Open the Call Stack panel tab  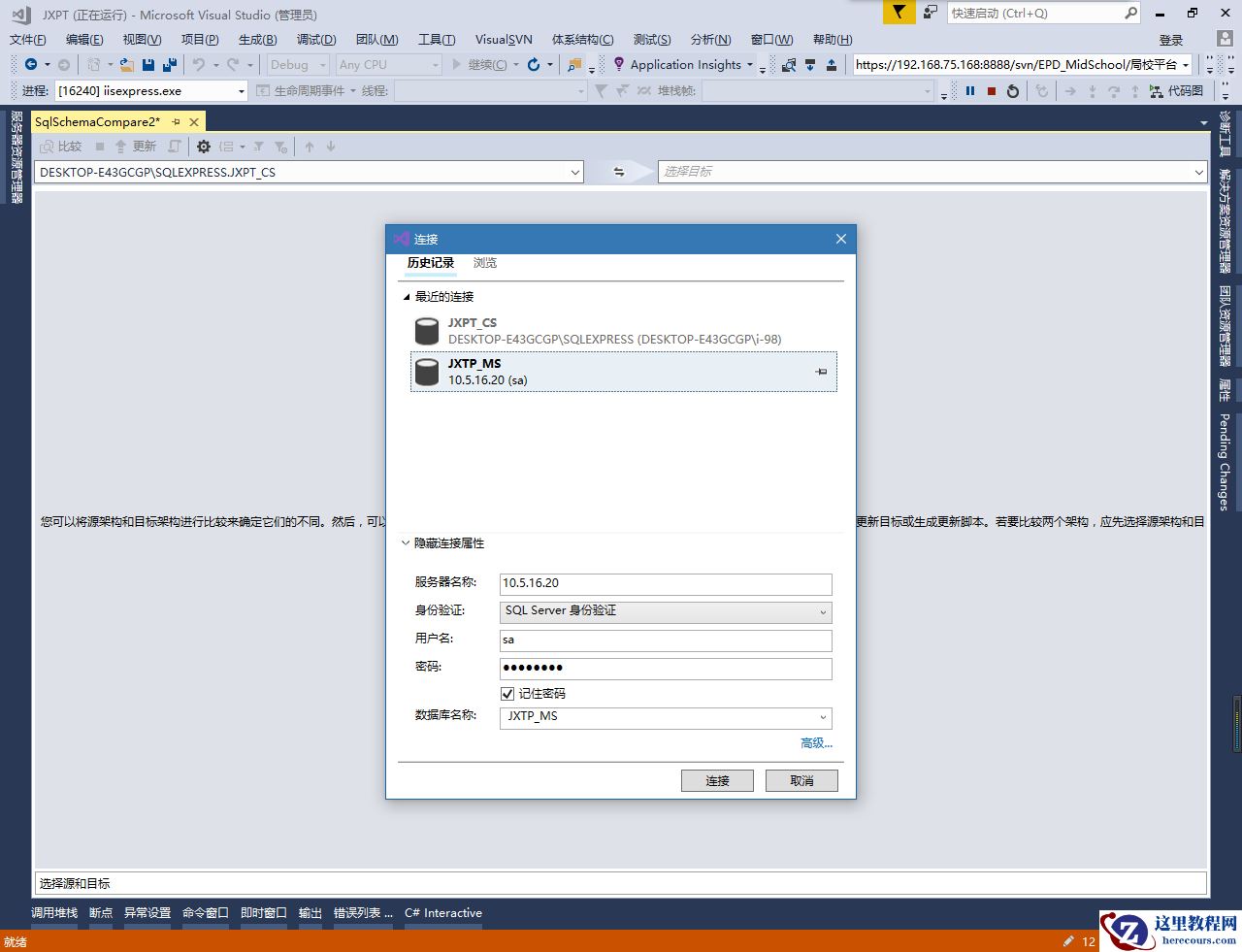pos(54,913)
